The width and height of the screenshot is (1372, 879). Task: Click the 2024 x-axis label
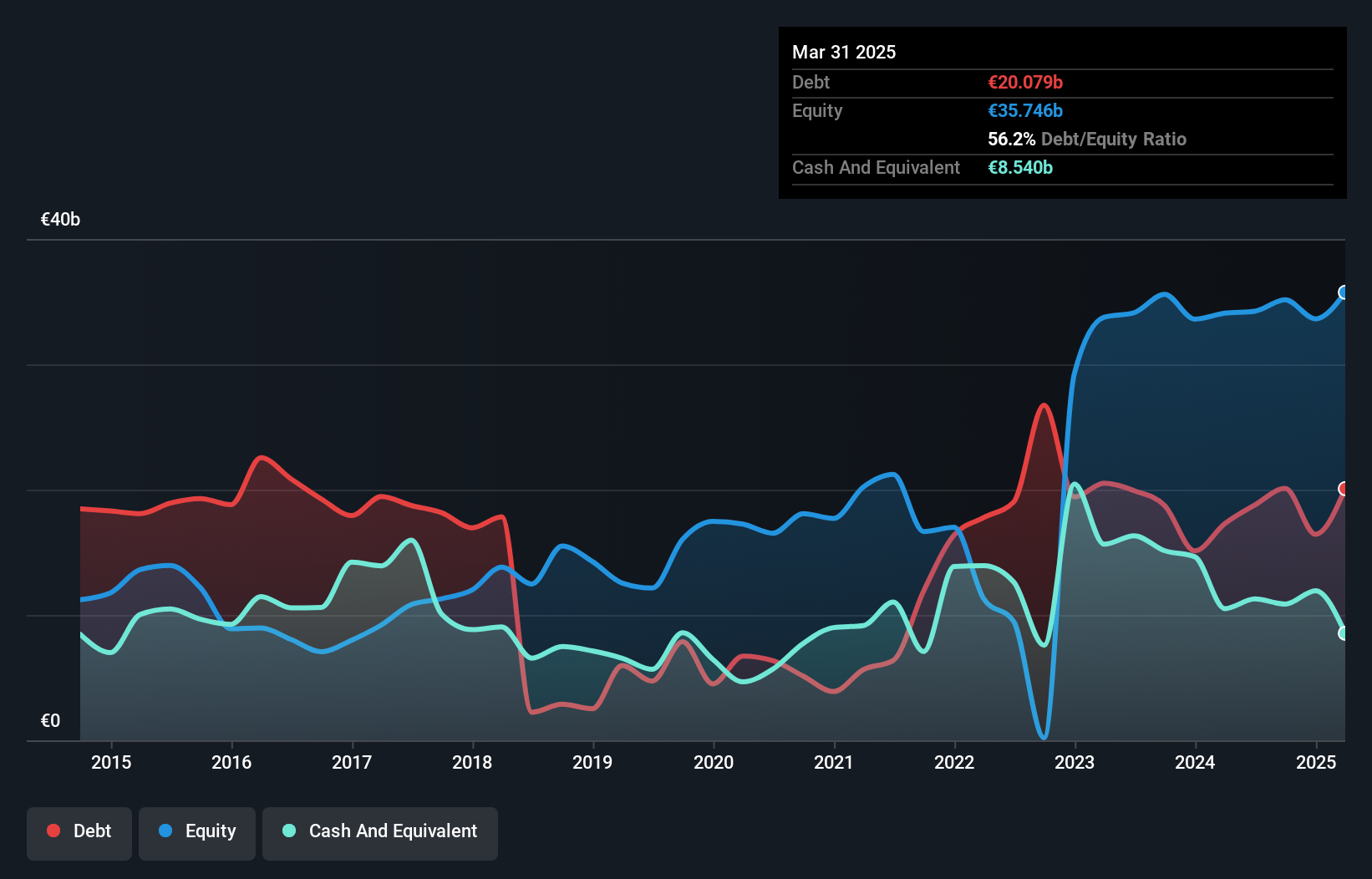click(1195, 762)
